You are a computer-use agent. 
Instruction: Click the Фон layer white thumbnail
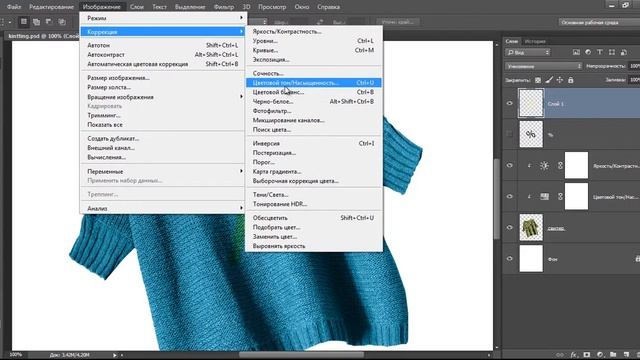click(x=531, y=258)
